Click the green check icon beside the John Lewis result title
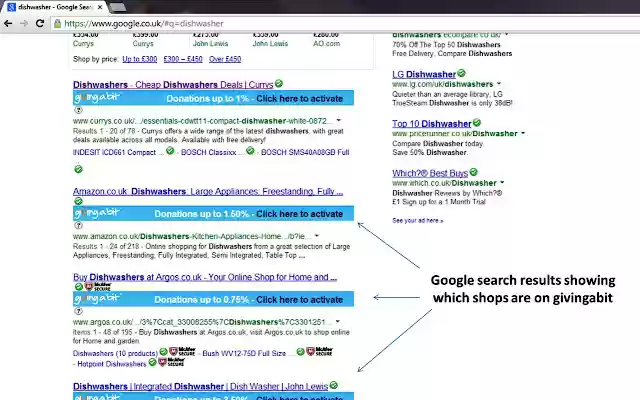The width and height of the screenshot is (640, 400). 333,385
